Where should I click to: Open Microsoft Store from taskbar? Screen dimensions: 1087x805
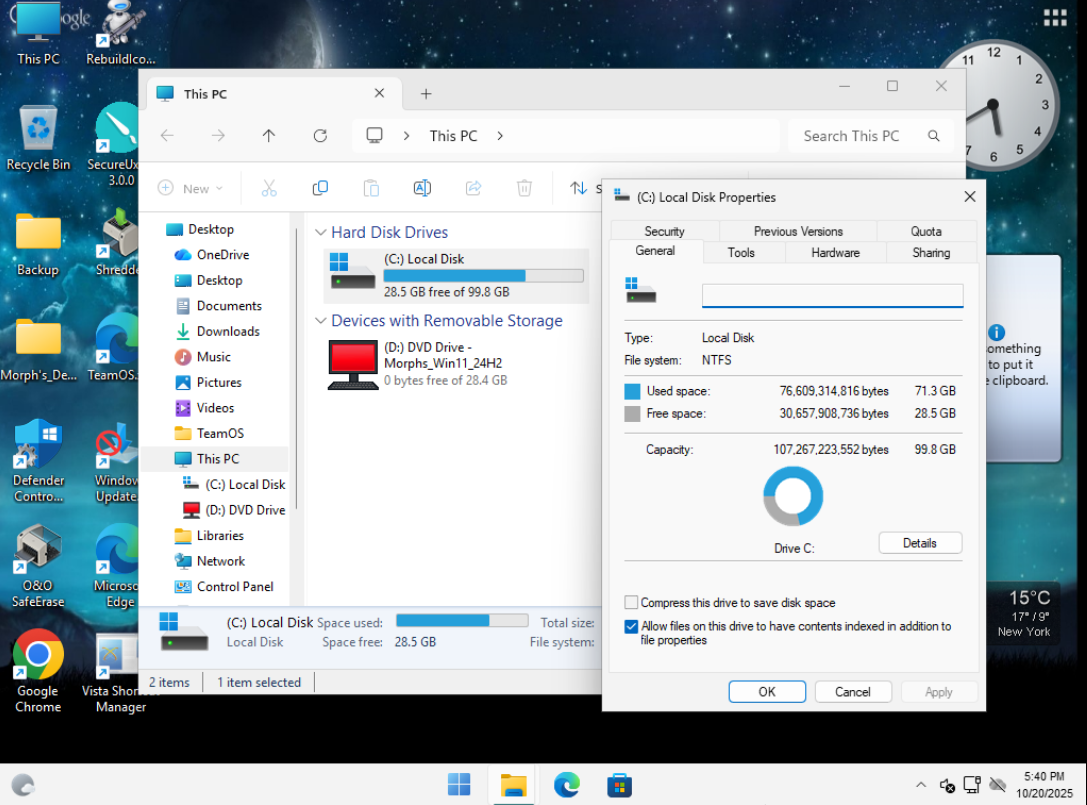[x=619, y=785]
